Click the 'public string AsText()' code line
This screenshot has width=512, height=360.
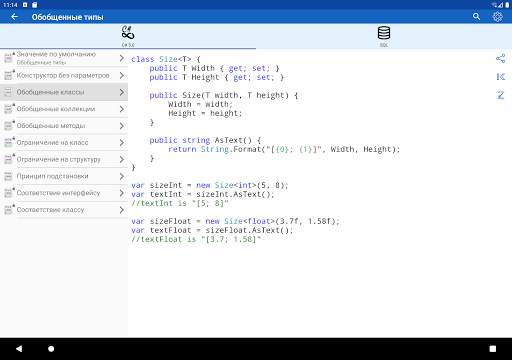click(205, 140)
